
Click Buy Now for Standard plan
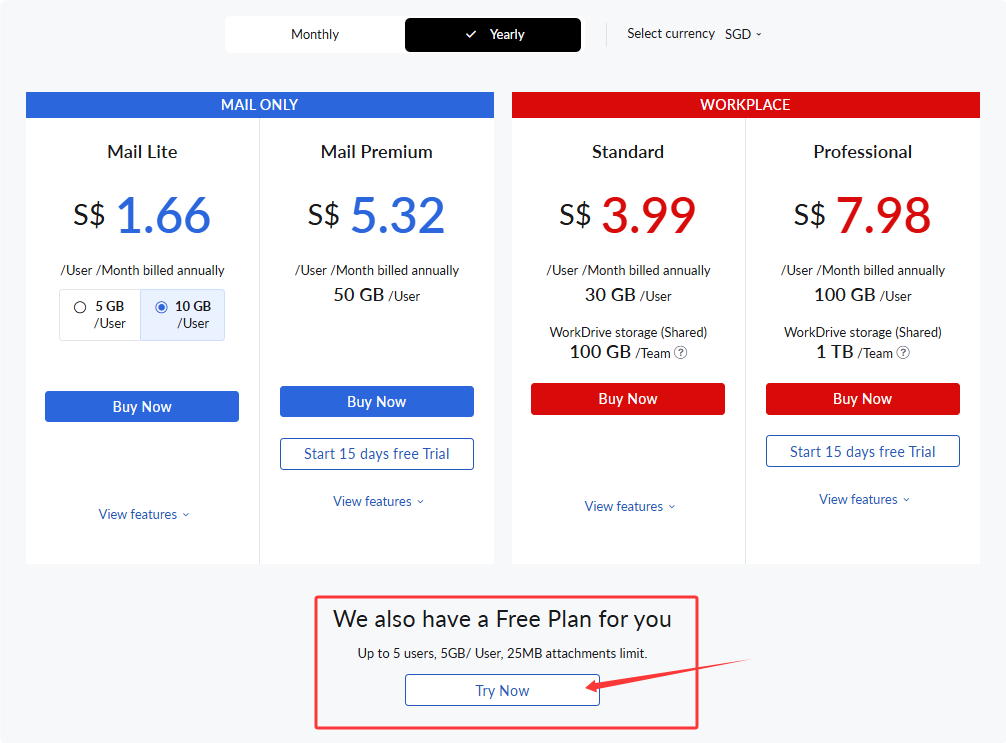click(627, 399)
